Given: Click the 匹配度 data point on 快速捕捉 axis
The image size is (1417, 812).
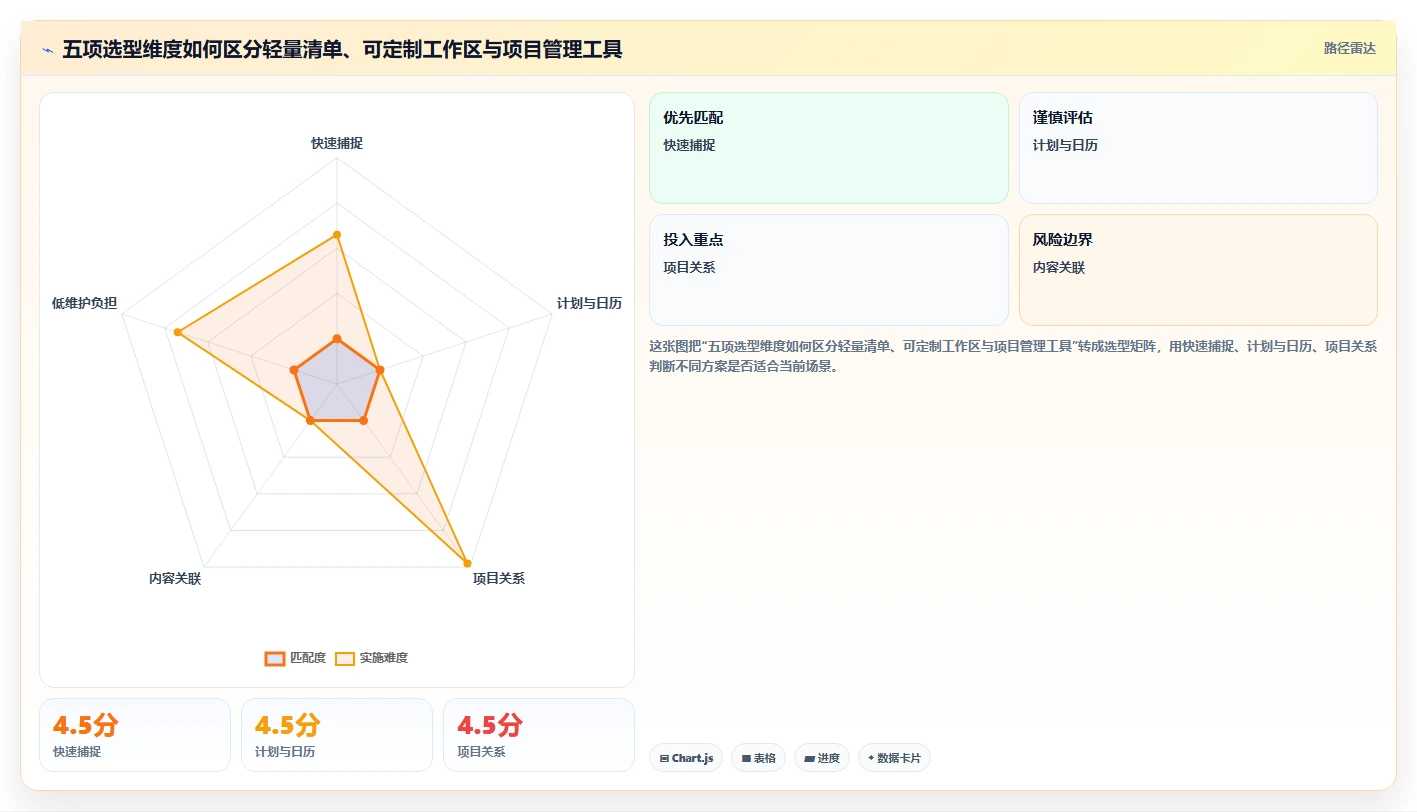Looking at the screenshot, I should pos(337,339).
